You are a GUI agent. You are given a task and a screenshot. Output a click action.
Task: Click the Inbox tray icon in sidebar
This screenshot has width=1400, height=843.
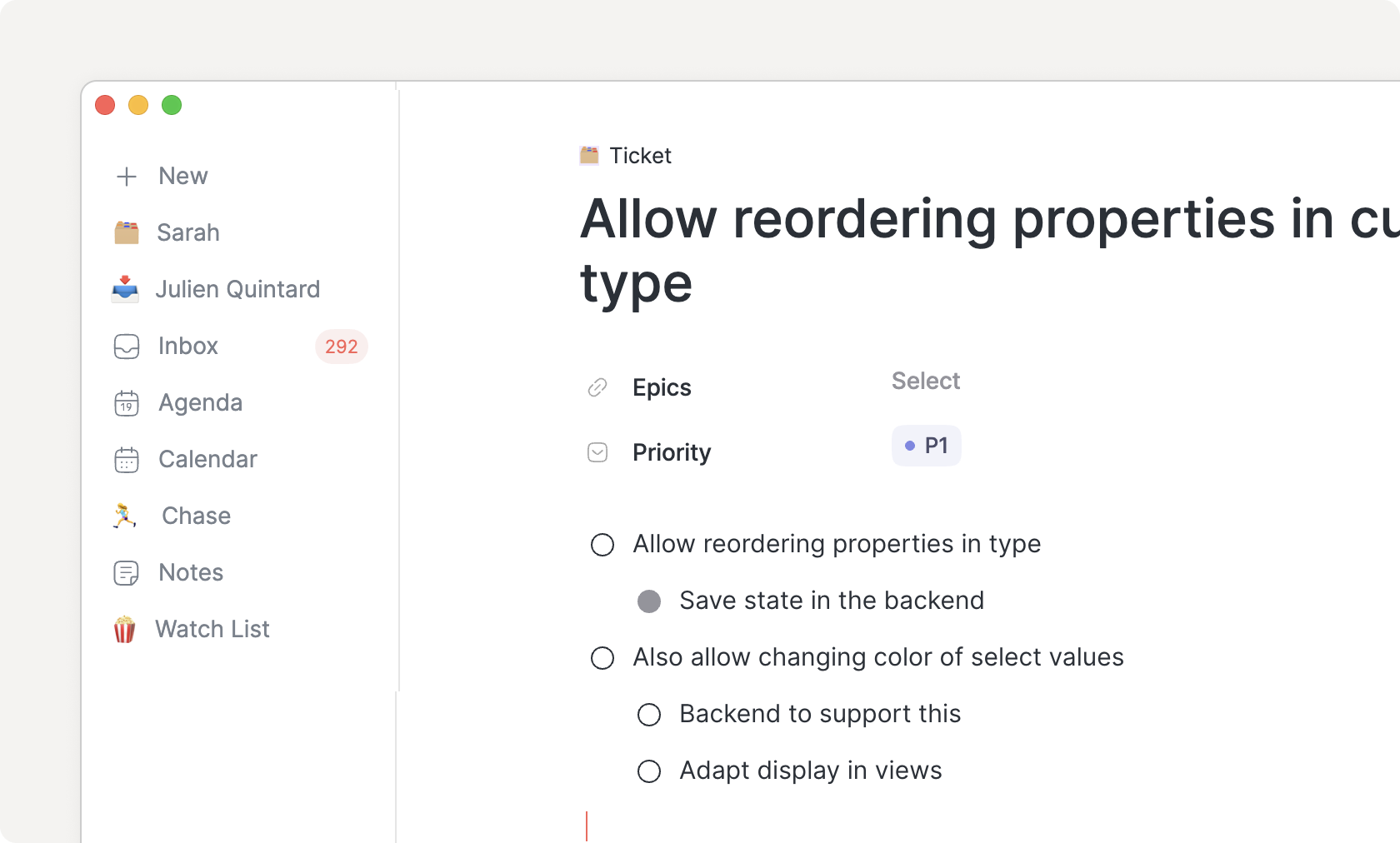click(127, 347)
